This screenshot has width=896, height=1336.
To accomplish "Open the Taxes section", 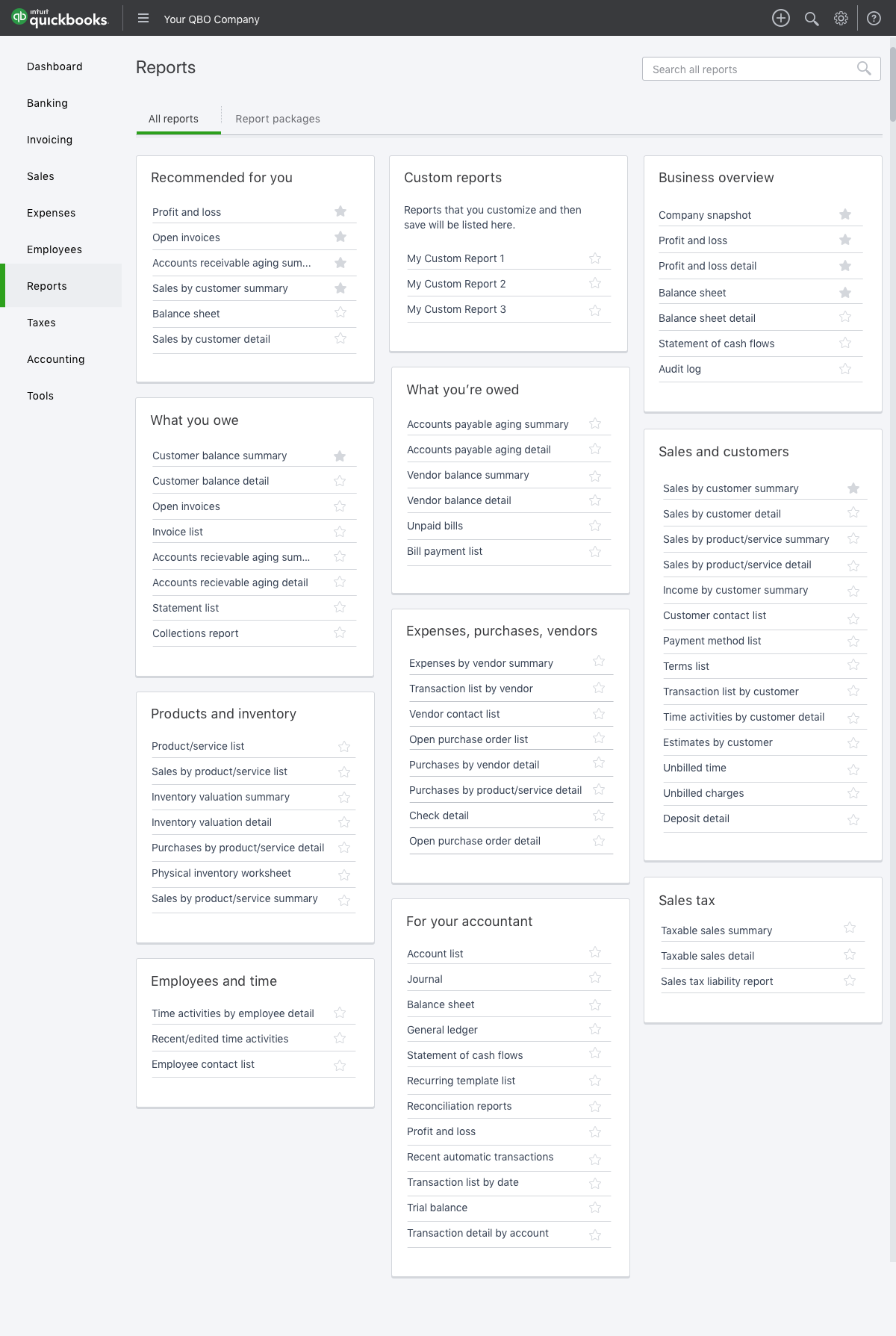I will tap(41, 323).
